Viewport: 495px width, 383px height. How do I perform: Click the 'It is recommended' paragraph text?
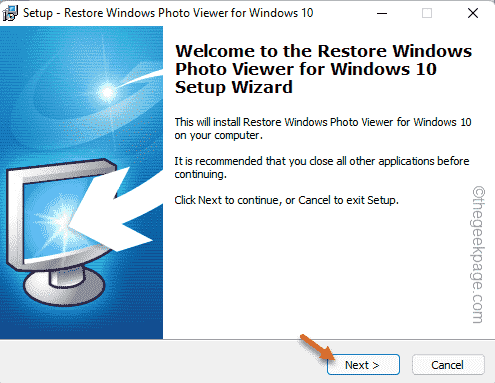(322, 168)
